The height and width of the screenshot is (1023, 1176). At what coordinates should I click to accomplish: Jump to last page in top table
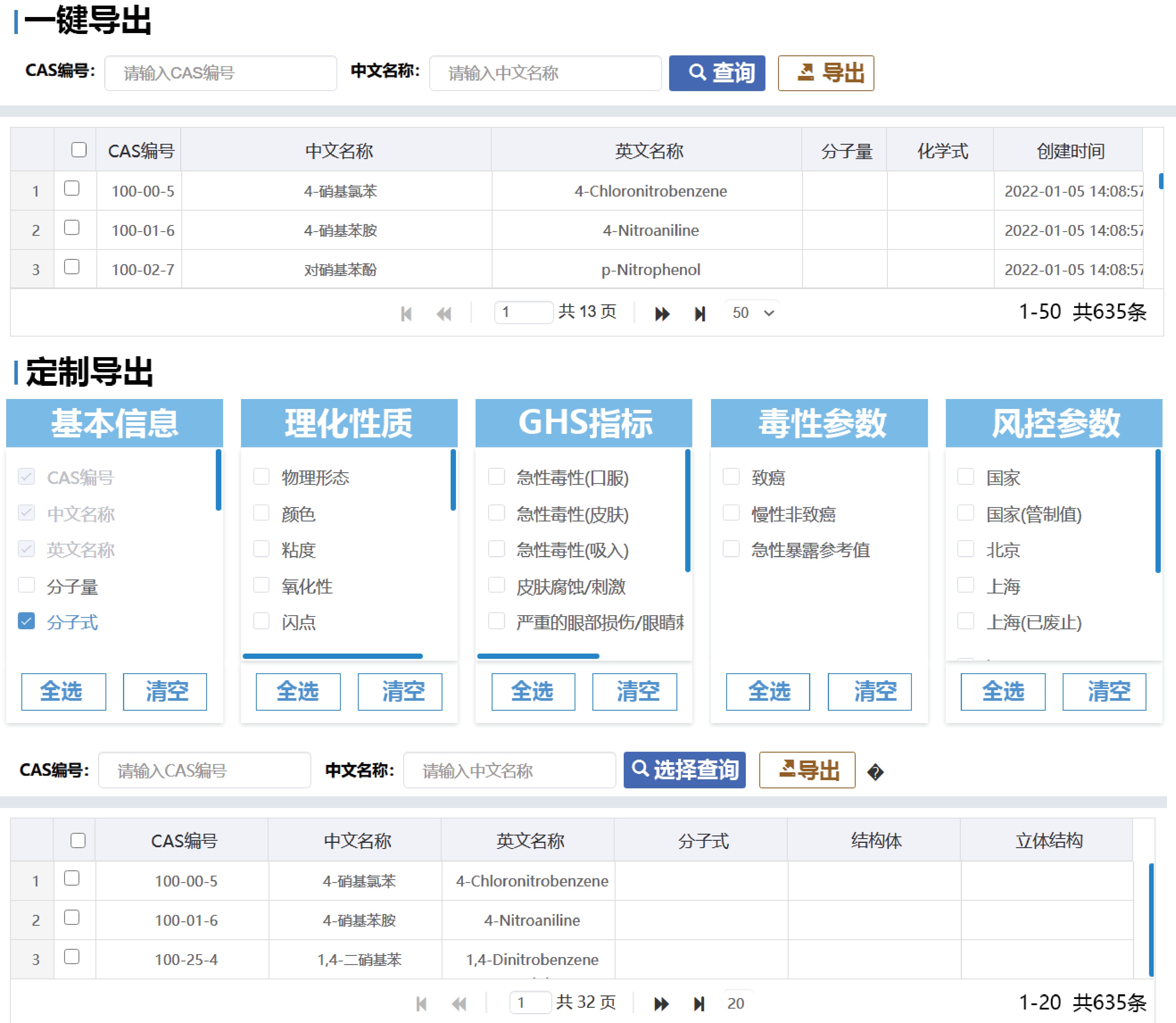pos(700,313)
